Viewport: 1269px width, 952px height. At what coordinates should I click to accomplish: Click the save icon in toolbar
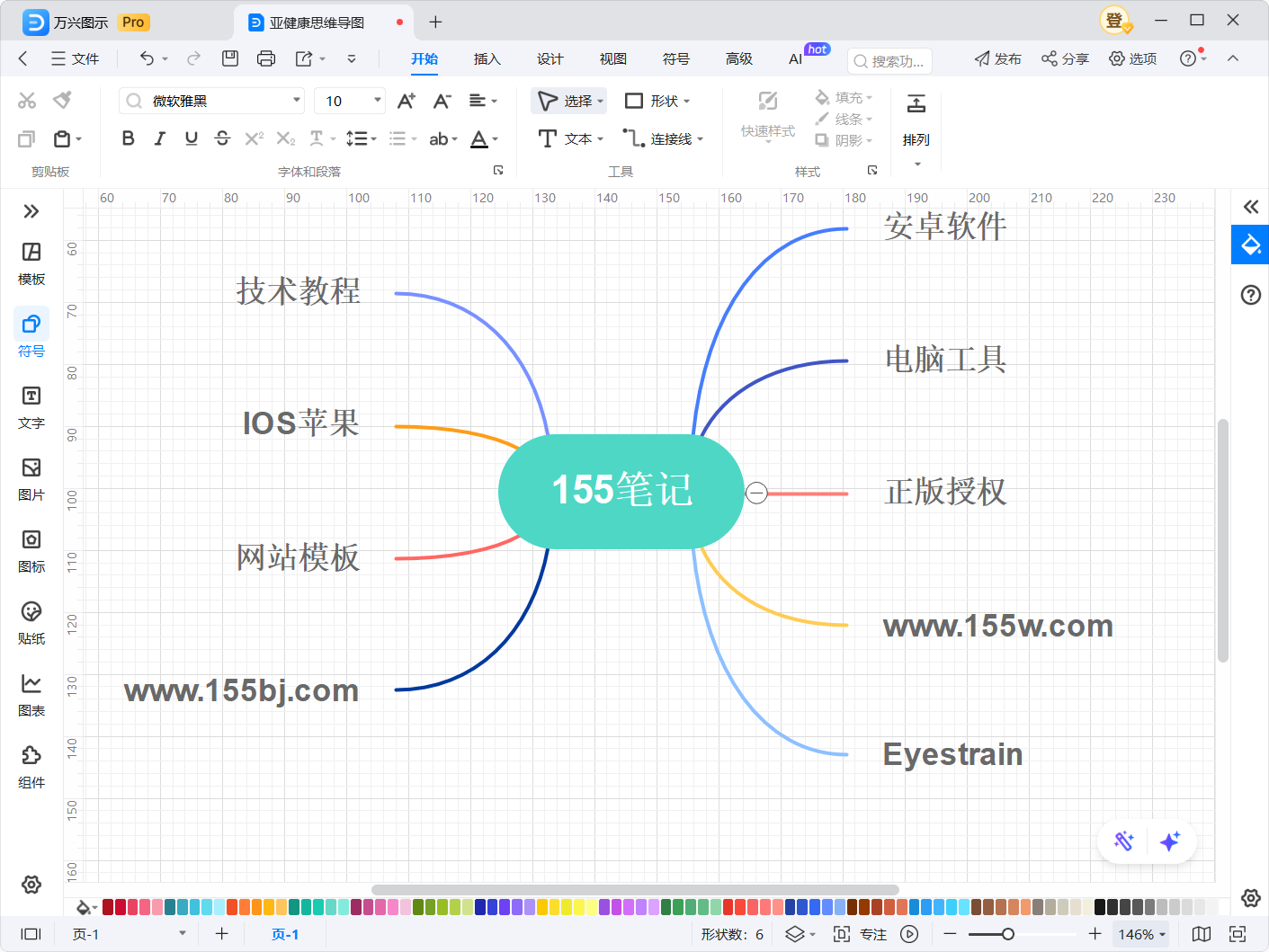click(230, 58)
